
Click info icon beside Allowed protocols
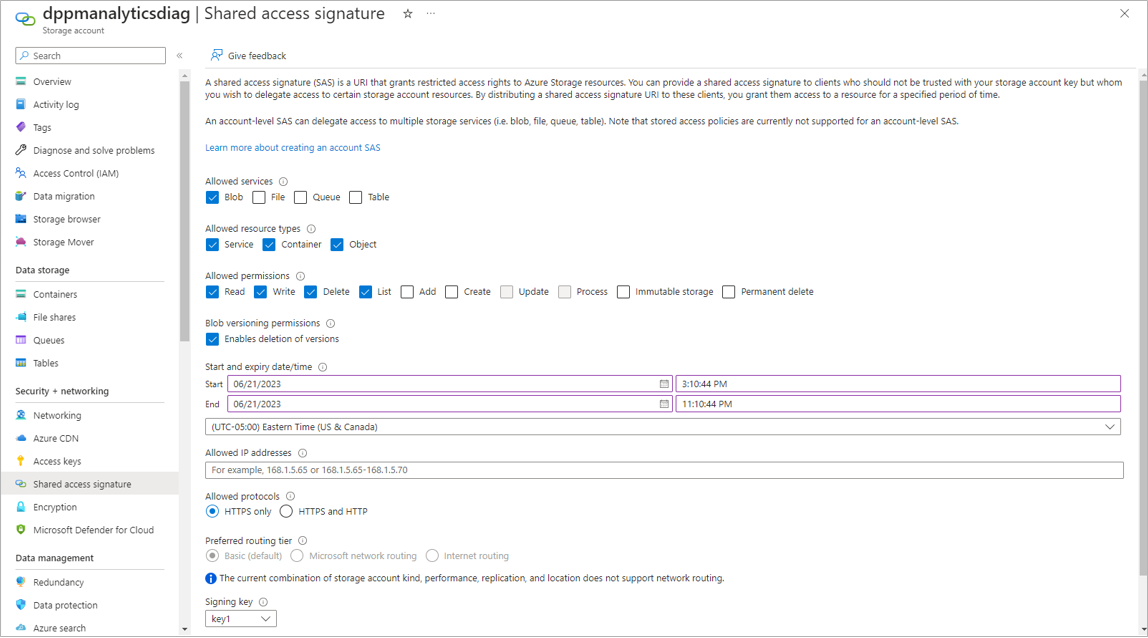point(290,497)
